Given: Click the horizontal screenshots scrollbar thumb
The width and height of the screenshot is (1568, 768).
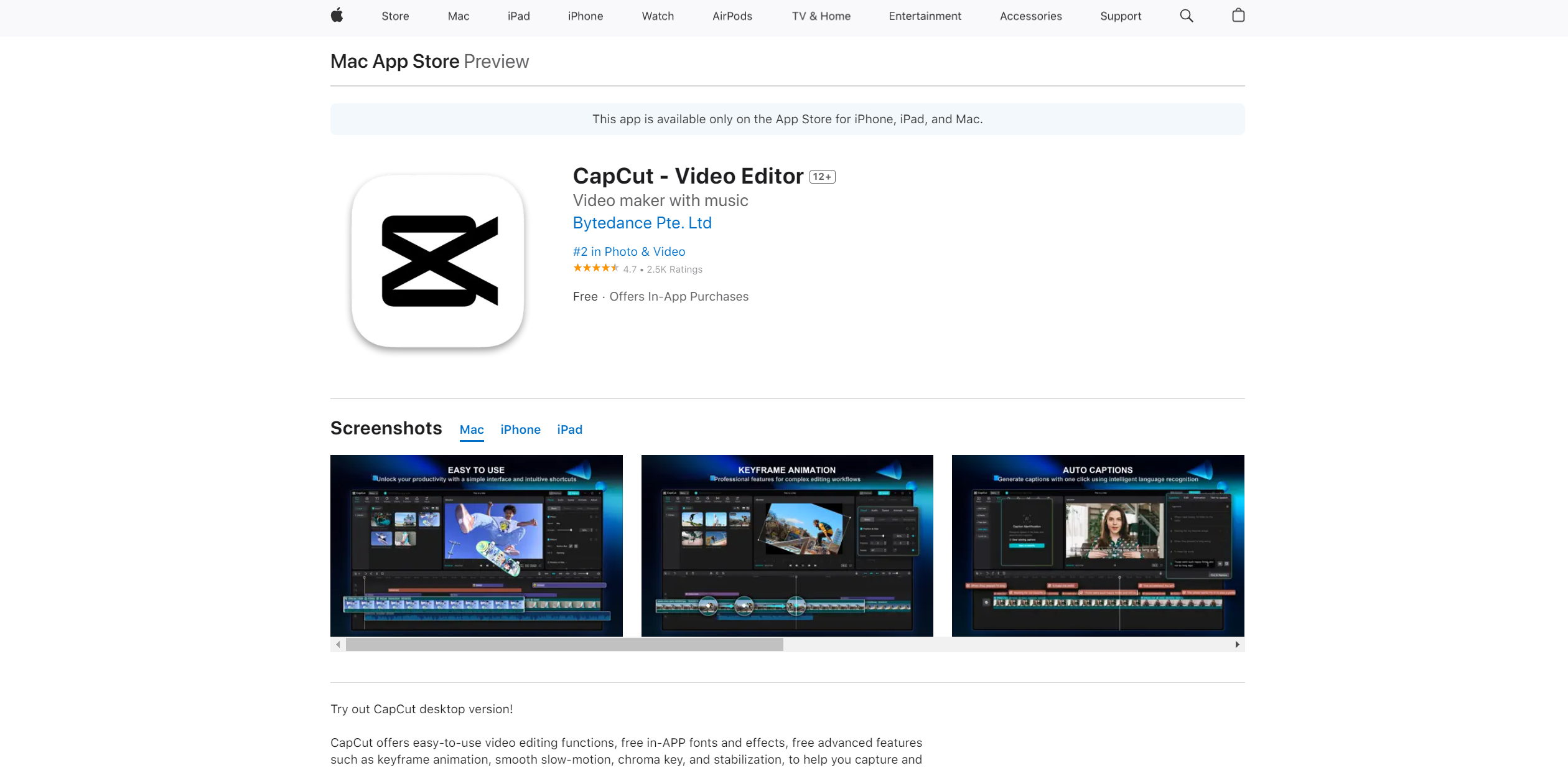Looking at the screenshot, I should point(564,645).
